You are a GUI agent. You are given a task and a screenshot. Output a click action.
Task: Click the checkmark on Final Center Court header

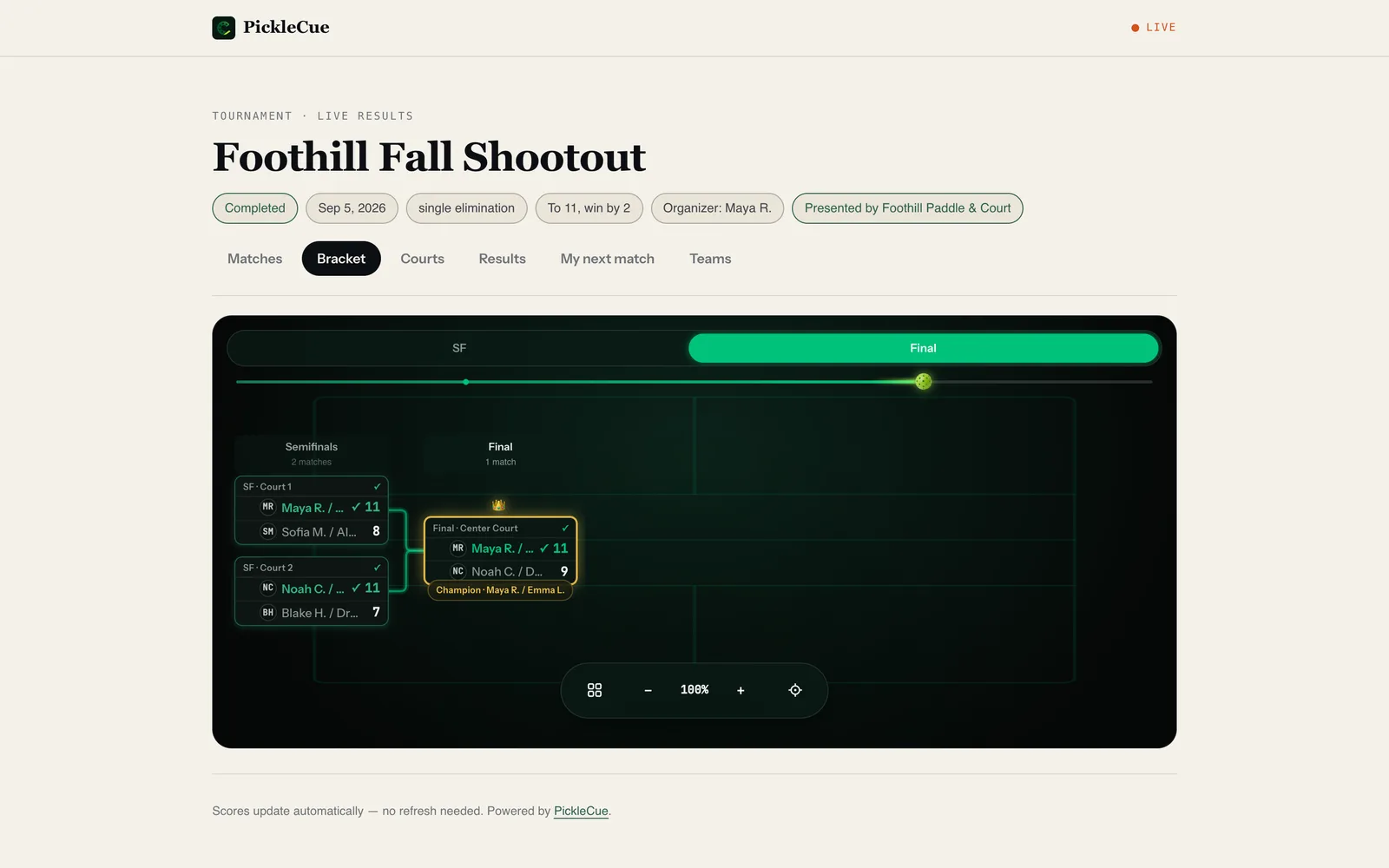click(x=565, y=528)
